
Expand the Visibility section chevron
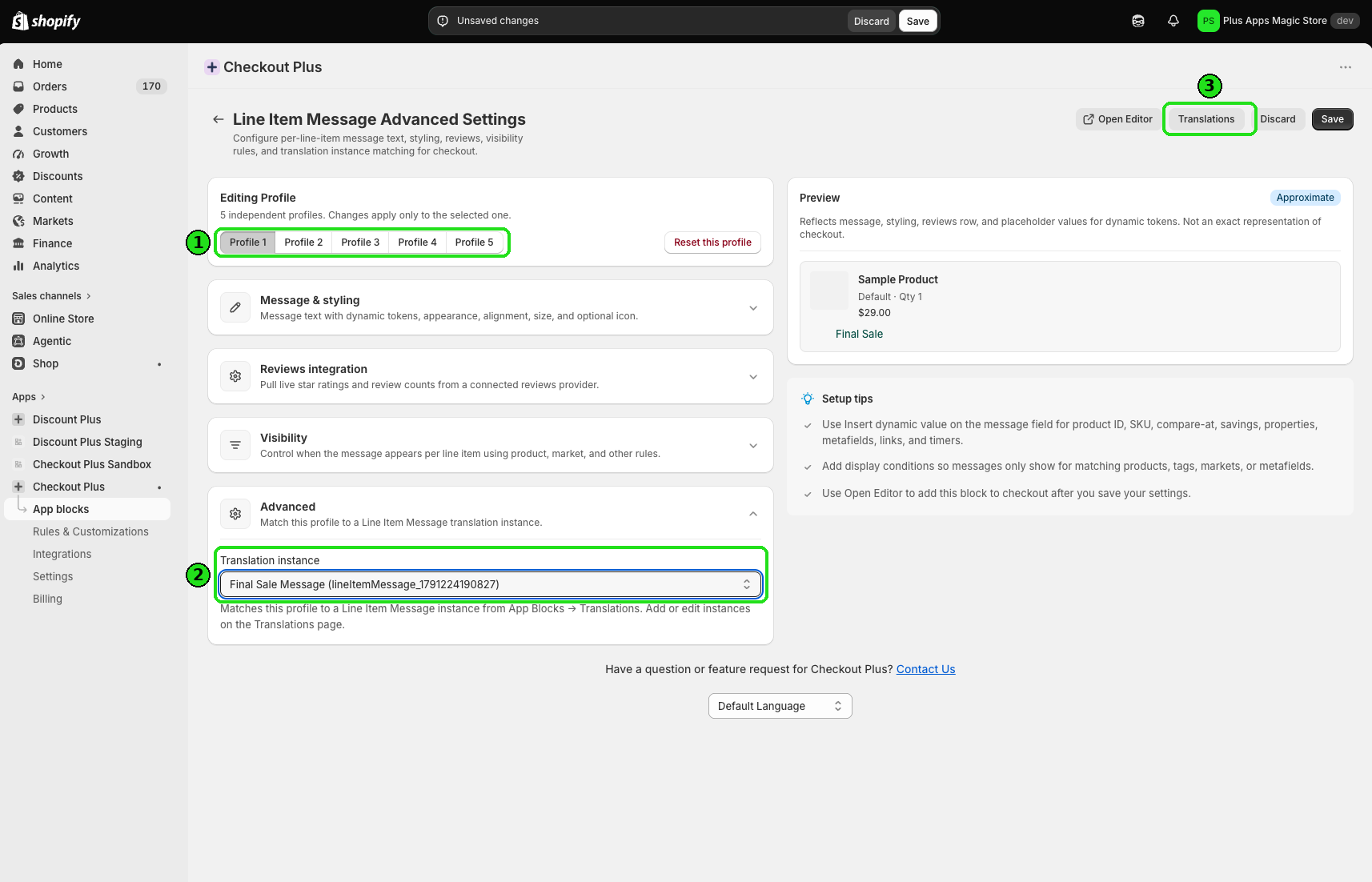pyautogui.click(x=753, y=446)
